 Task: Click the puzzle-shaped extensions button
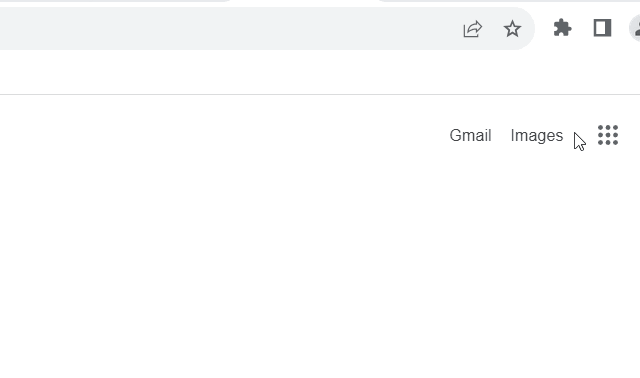[562, 28]
